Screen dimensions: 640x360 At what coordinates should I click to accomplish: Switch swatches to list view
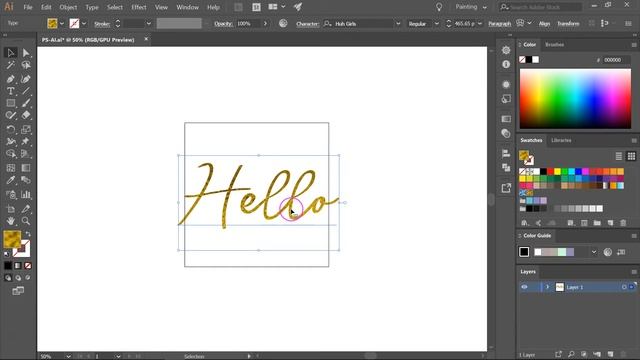click(x=619, y=156)
